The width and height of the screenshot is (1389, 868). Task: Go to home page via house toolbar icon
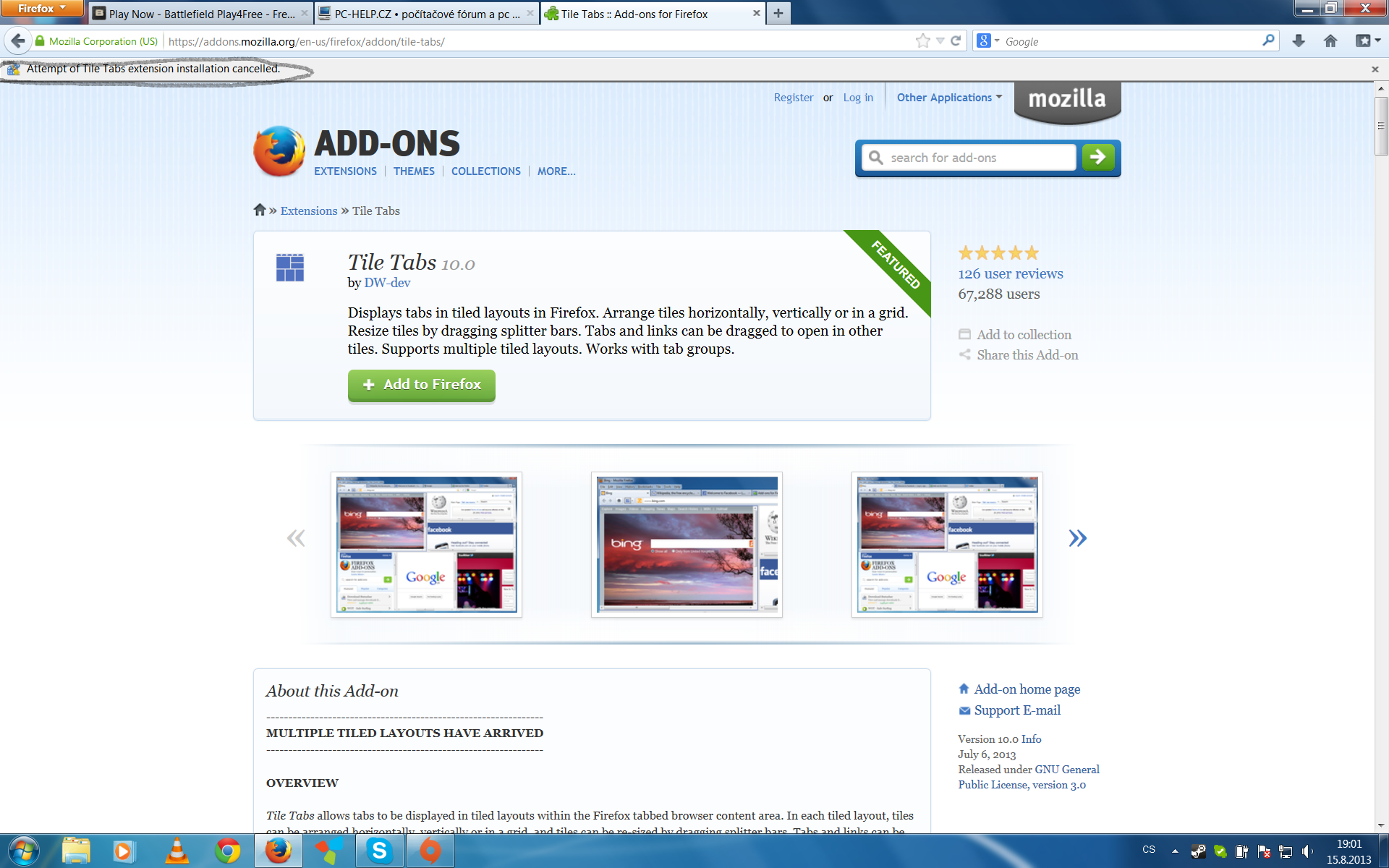coord(1330,41)
